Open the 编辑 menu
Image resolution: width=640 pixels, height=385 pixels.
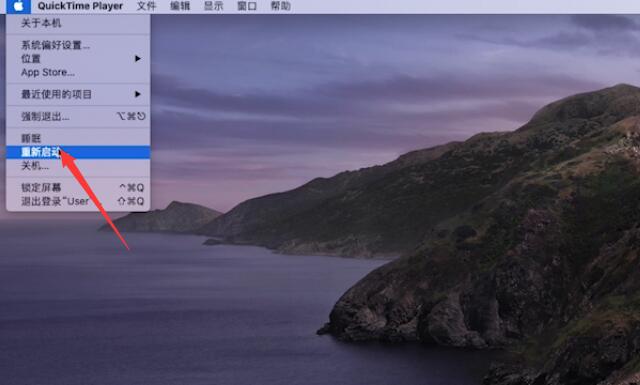pyautogui.click(x=180, y=6)
